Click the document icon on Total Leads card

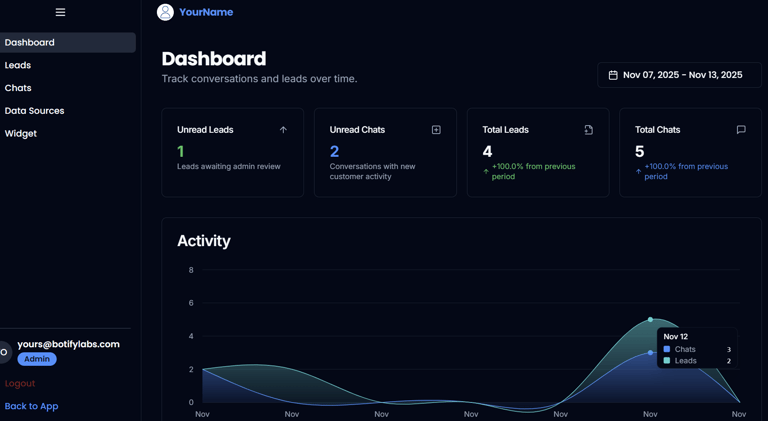(x=589, y=130)
